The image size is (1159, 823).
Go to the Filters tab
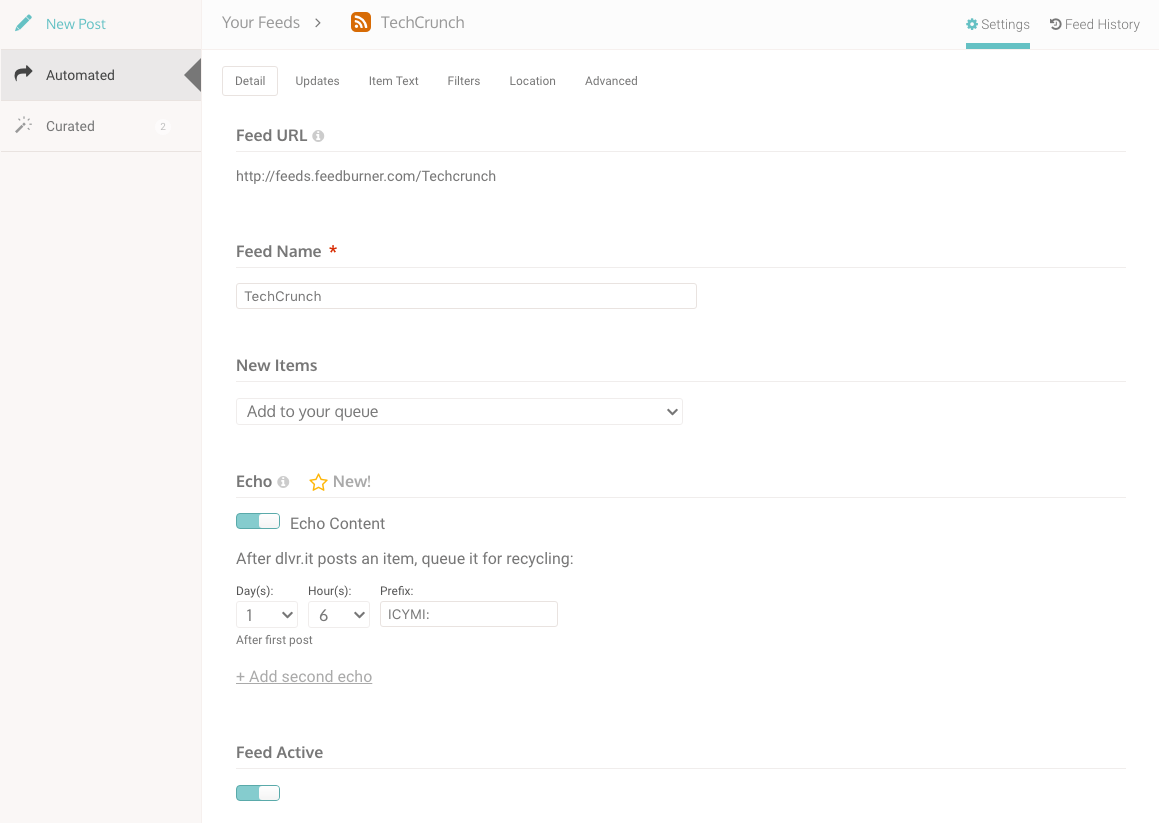pos(463,81)
